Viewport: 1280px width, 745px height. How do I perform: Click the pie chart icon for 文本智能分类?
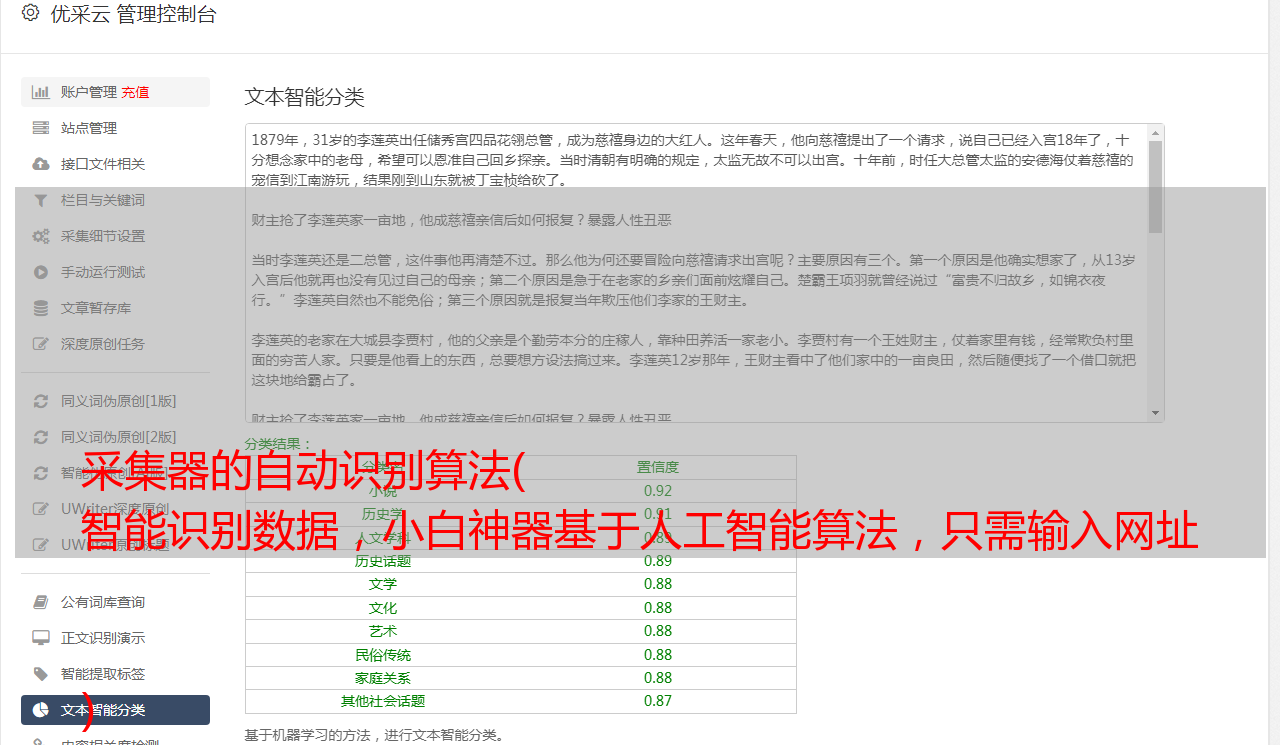41,710
